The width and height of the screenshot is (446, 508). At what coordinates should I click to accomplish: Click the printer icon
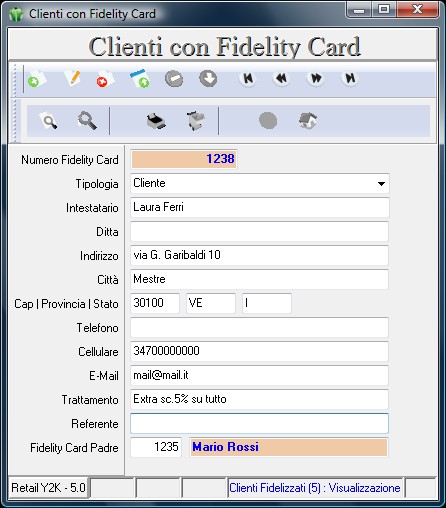point(156,121)
